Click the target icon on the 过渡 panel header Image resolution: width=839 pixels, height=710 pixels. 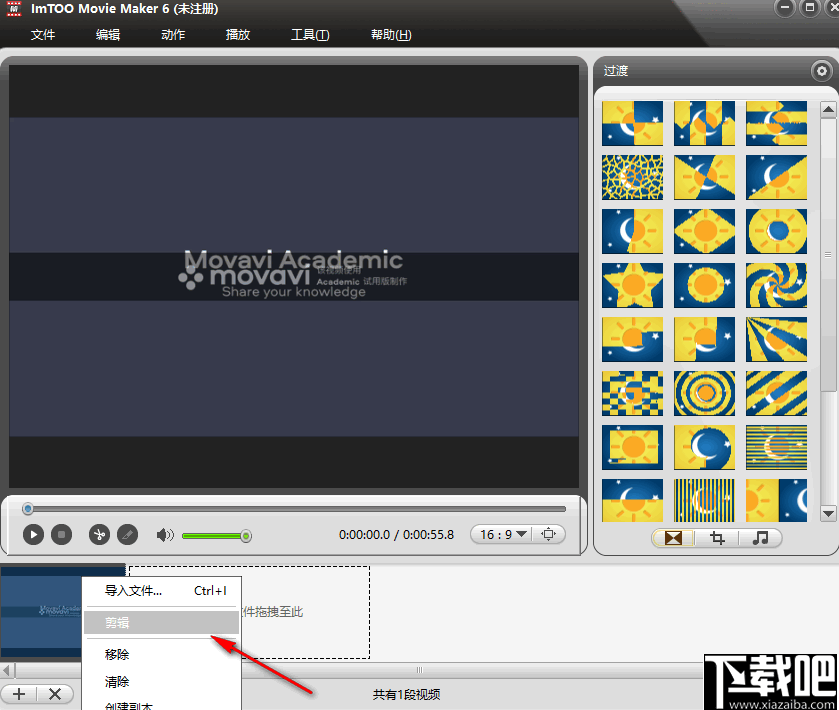(x=822, y=70)
